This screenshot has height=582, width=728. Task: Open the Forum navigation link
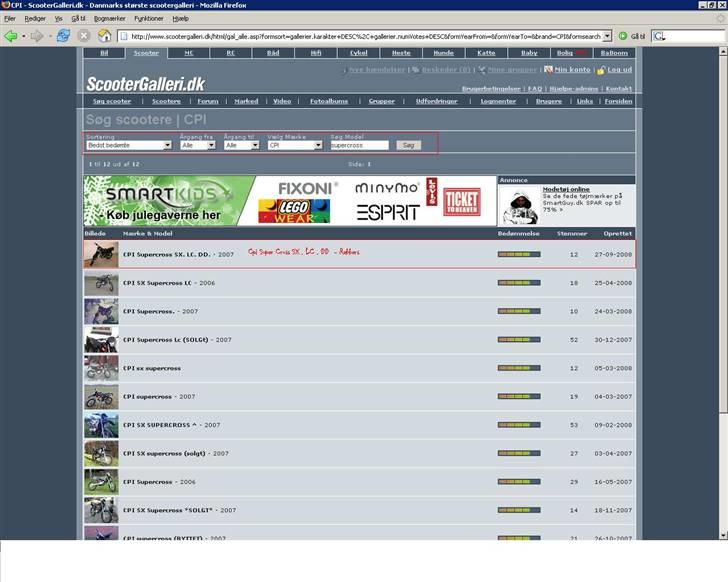[x=207, y=101]
